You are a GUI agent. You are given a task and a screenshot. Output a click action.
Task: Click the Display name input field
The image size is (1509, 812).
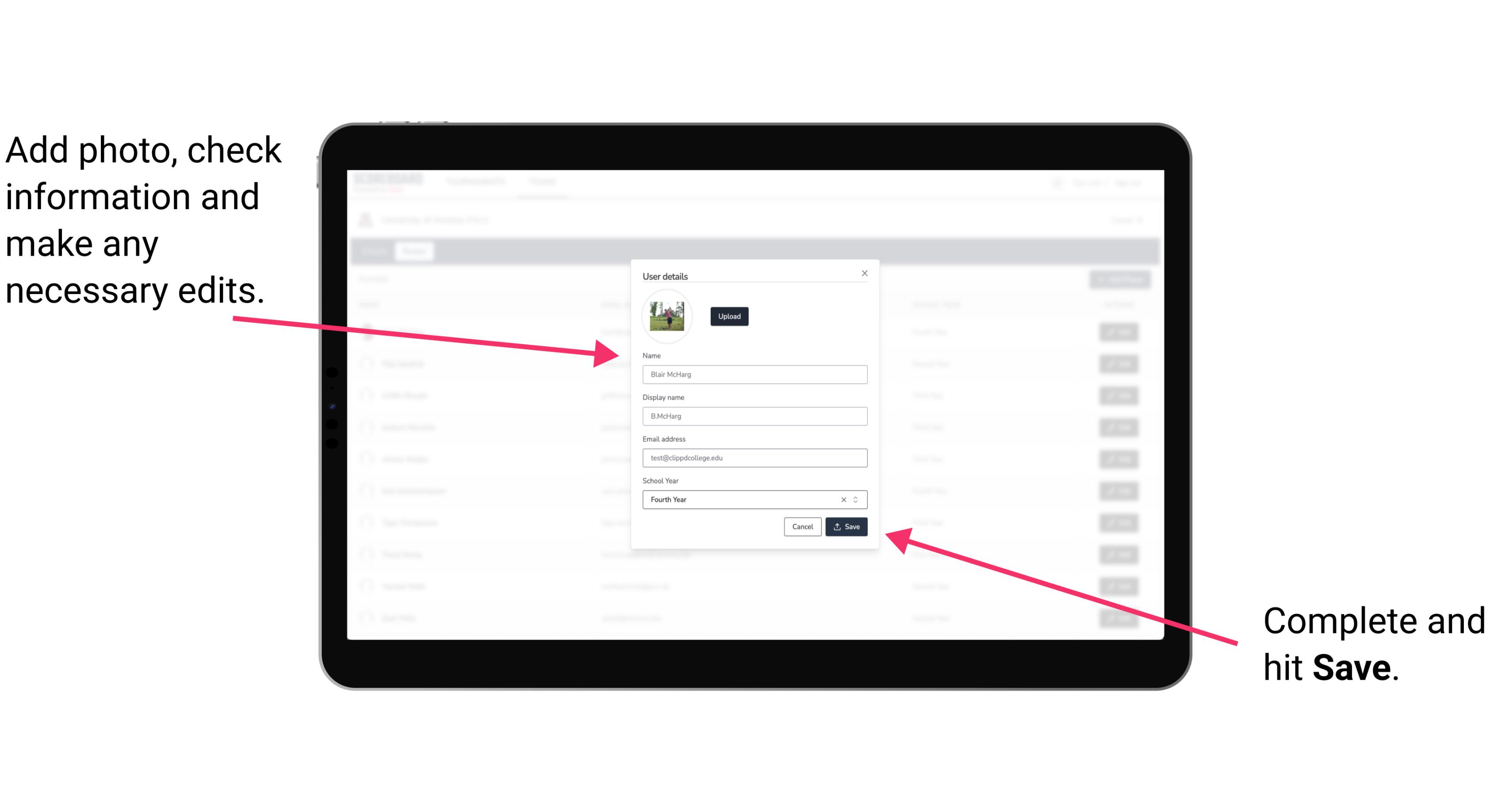[x=754, y=416]
